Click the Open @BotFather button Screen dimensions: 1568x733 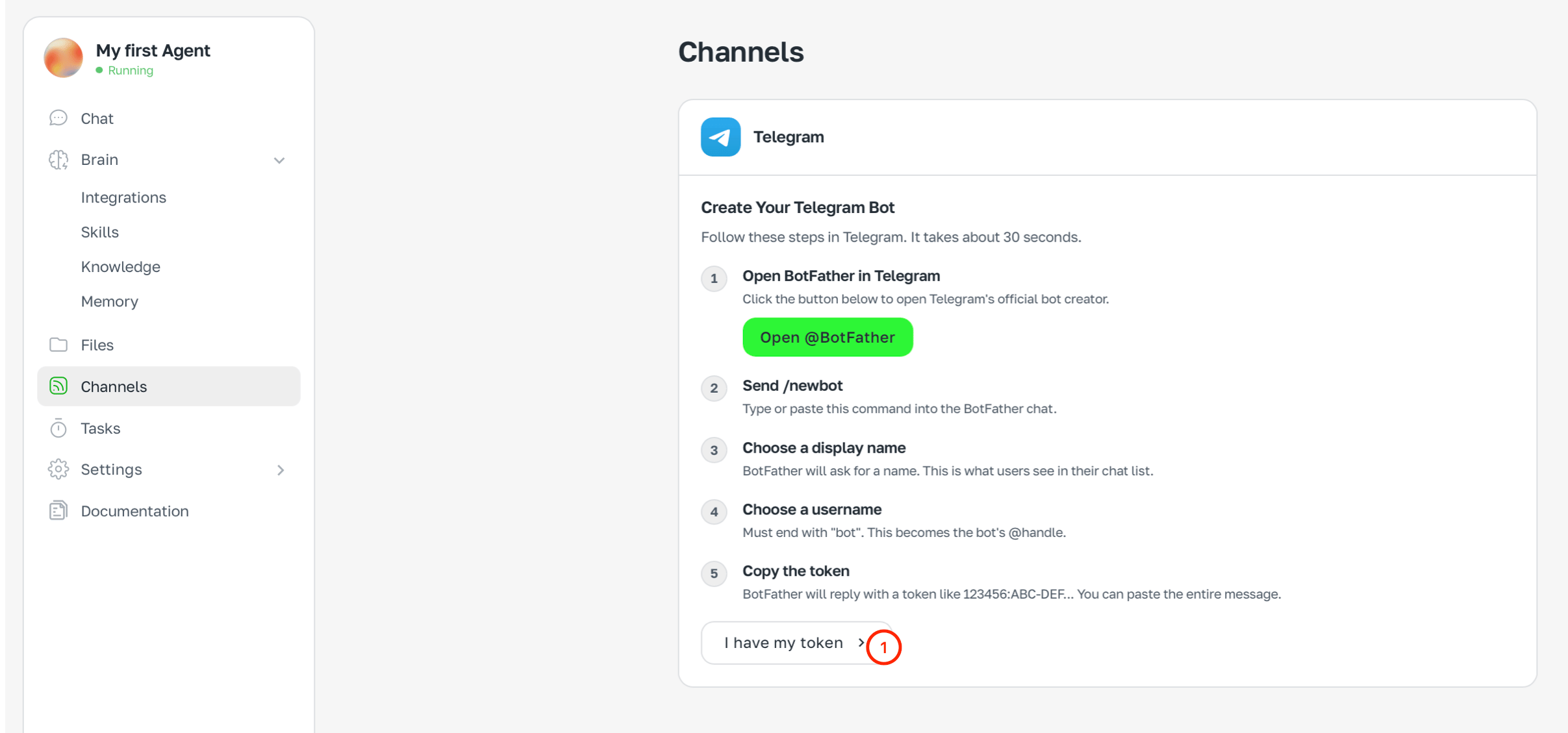point(828,338)
